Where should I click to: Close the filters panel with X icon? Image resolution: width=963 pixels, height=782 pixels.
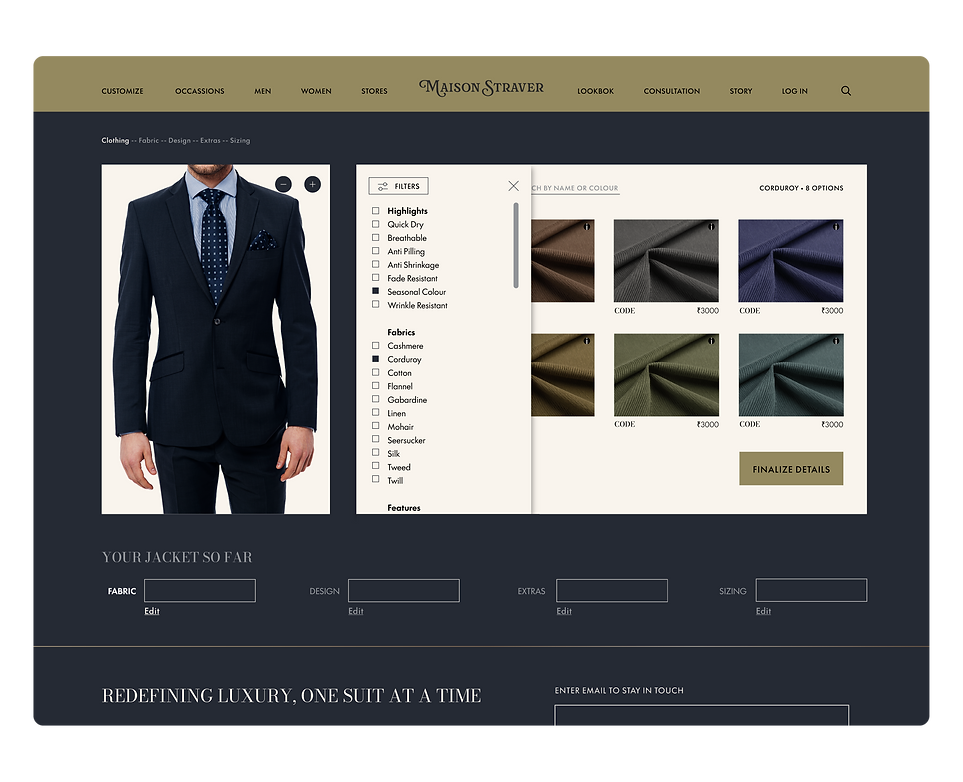tap(513, 186)
